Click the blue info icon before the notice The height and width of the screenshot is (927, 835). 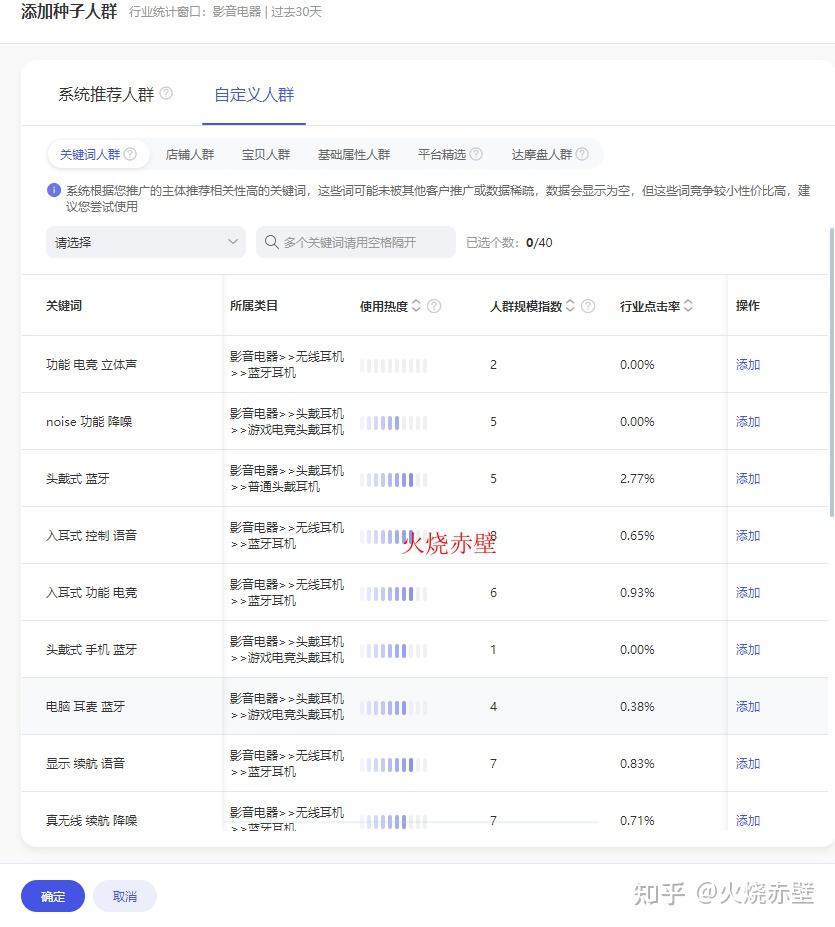click(x=54, y=190)
